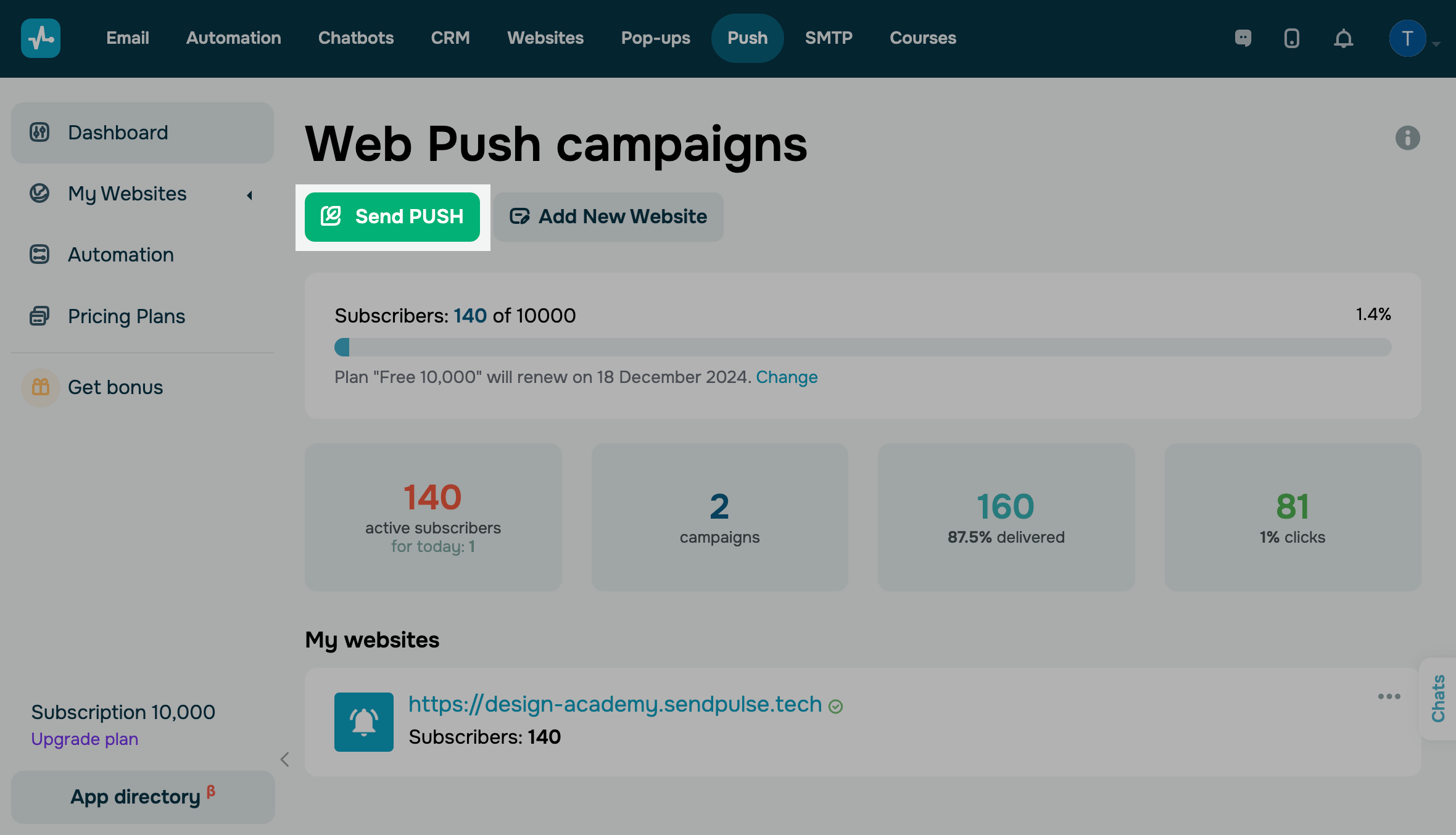The height and width of the screenshot is (835, 1456).
Task: Open the three-dots menu for the website
Action: pyautogui.click(x=1389, y=696)
